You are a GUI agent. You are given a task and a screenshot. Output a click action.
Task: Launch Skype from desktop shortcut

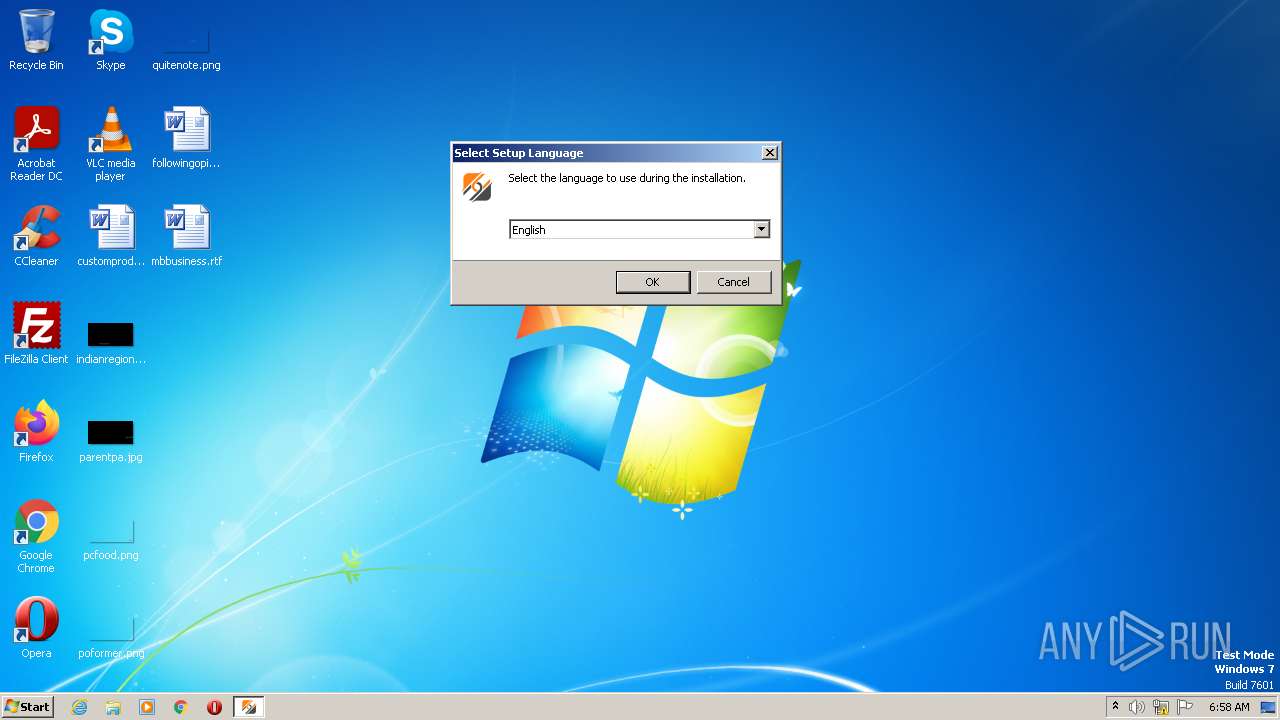(110, 40)
